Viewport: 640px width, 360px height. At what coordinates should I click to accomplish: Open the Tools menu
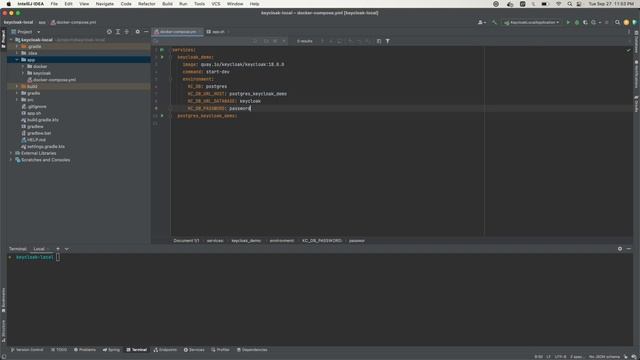pyautogui.click(x=199, y=4)
